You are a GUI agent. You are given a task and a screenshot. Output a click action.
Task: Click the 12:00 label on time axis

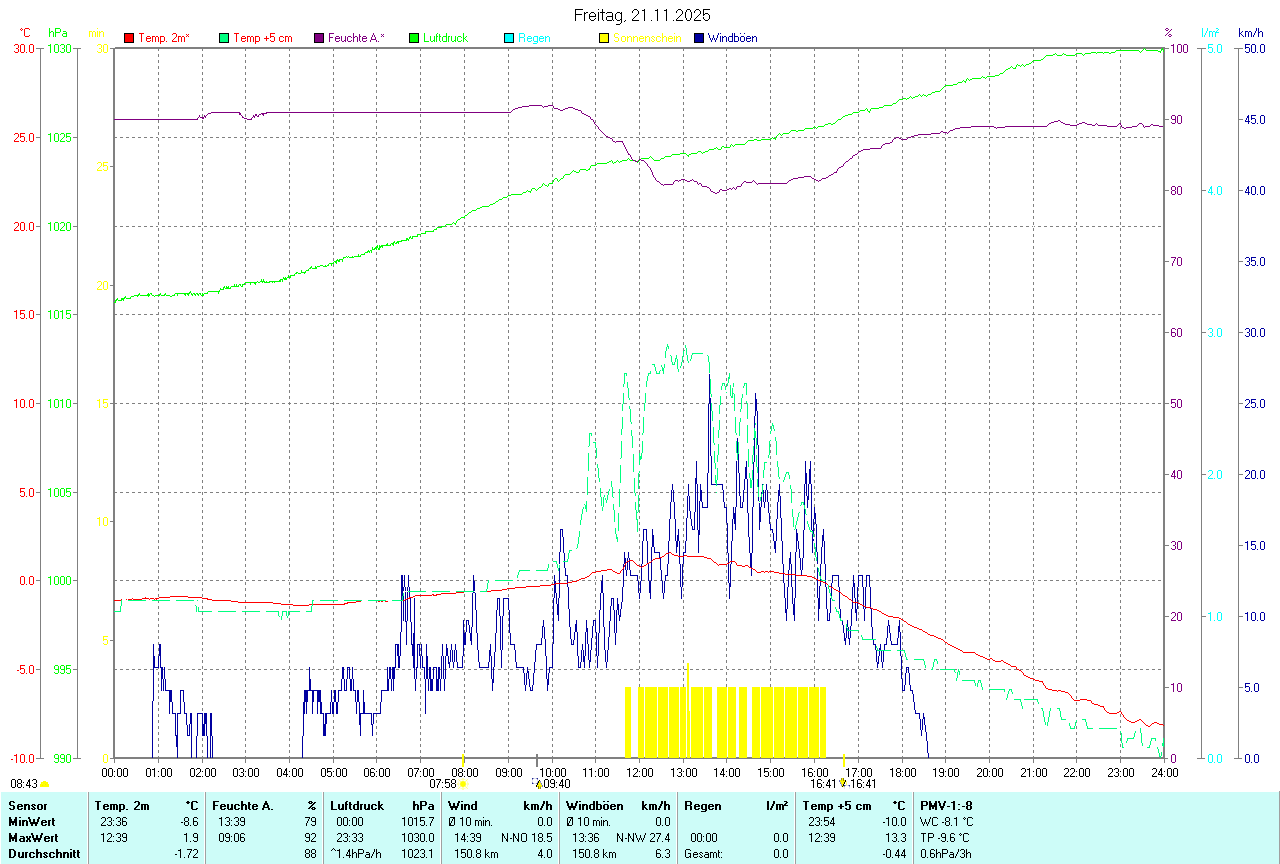[639, 772]
